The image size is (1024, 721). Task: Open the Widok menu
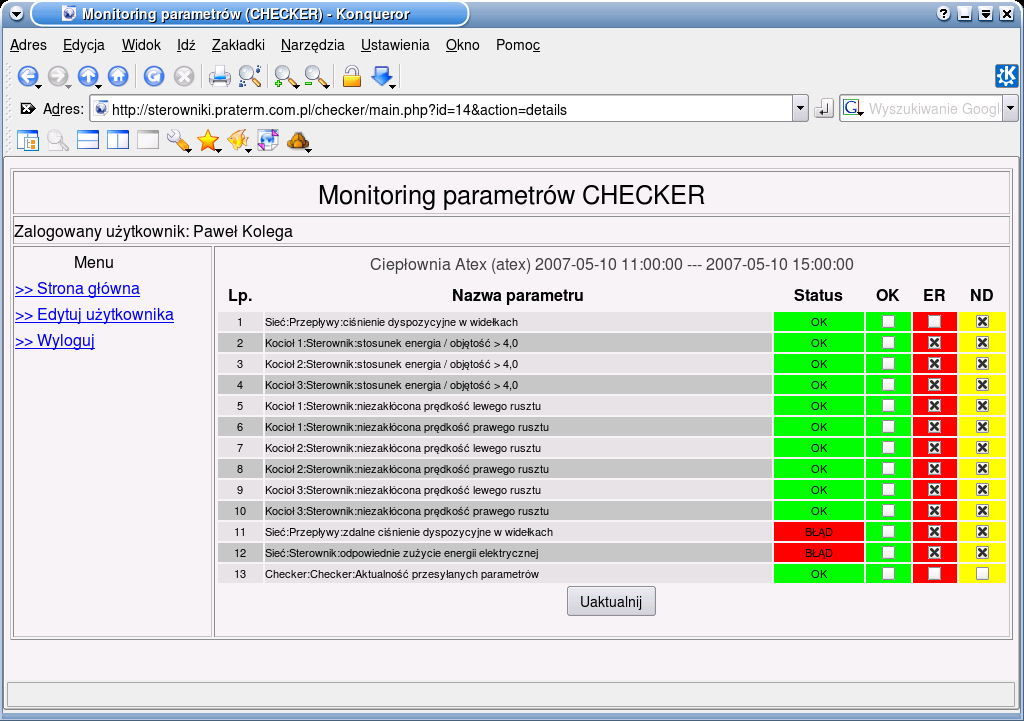click(x=141, y=45)
